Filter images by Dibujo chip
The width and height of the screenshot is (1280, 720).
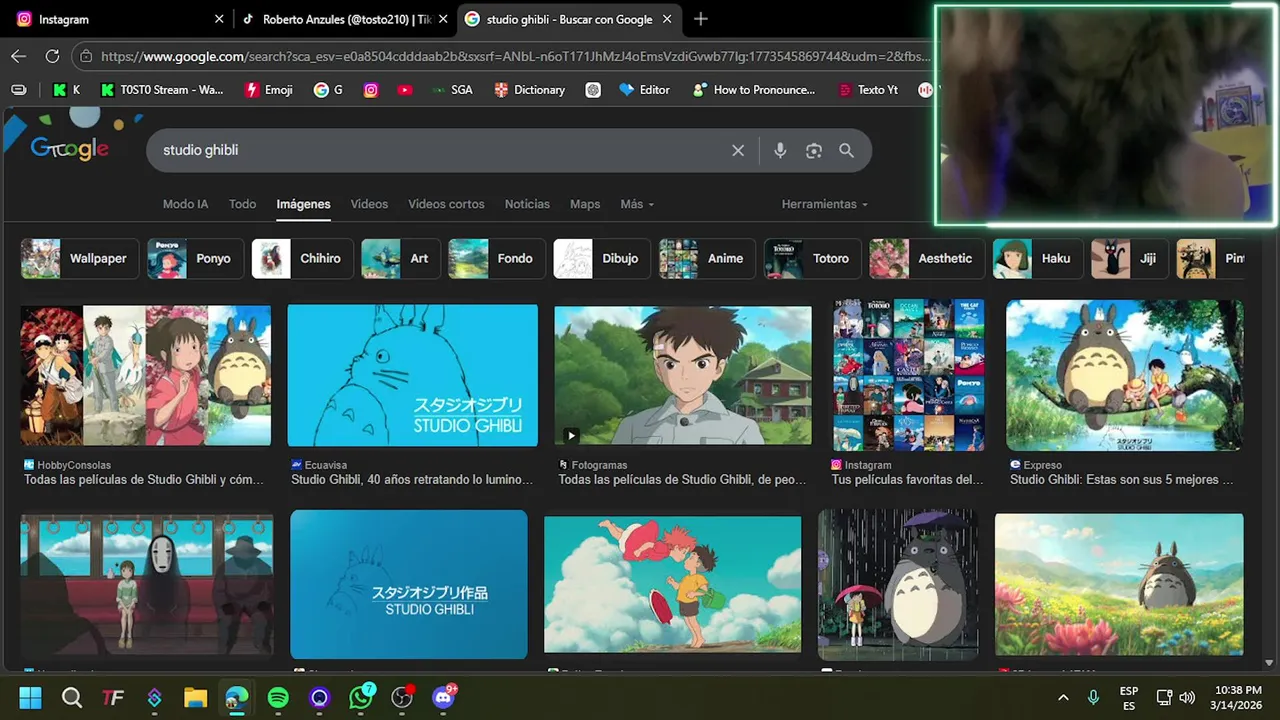[601, 258]
